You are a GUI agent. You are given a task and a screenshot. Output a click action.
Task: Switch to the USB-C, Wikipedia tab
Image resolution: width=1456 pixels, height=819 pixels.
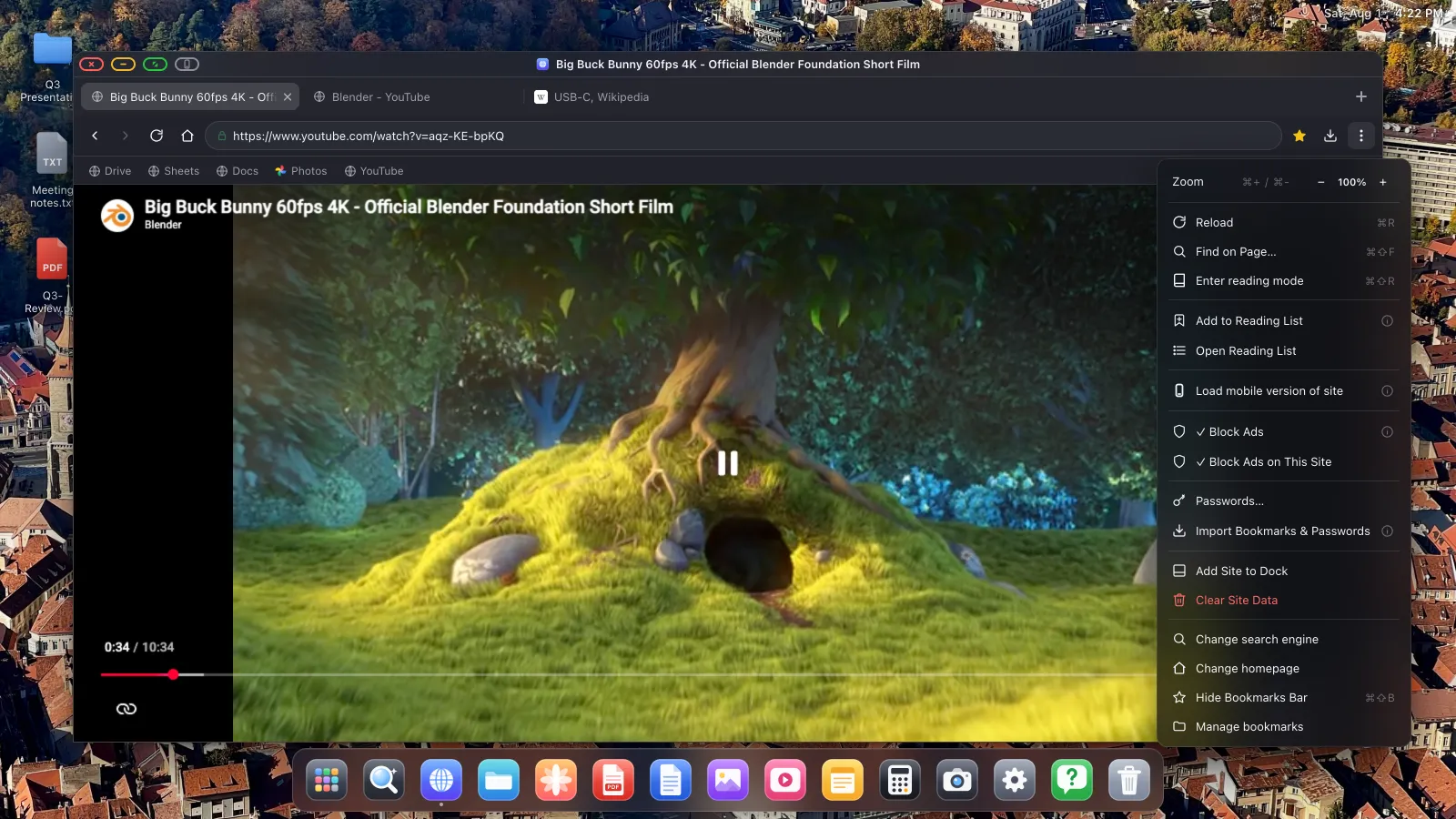pos(633,96)
